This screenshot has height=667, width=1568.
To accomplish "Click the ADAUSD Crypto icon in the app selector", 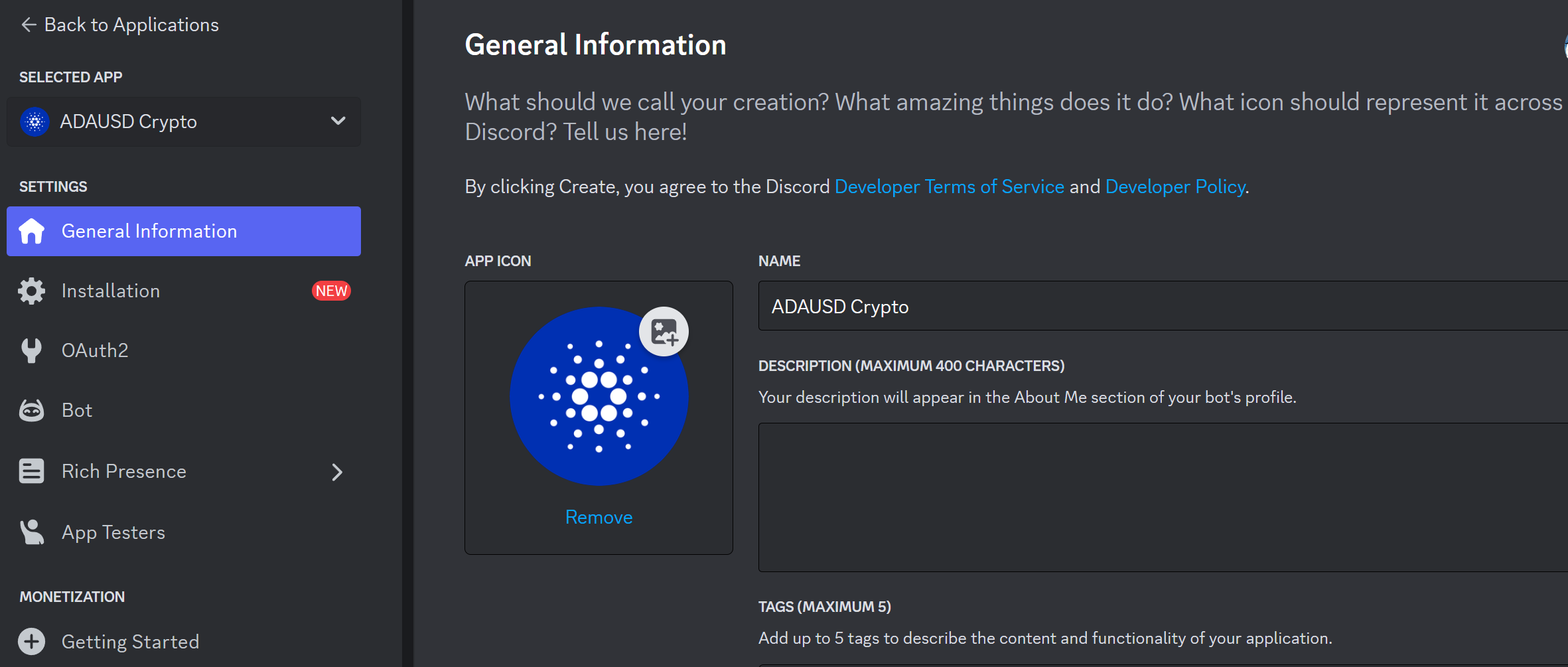I will [x=35, y=121].
